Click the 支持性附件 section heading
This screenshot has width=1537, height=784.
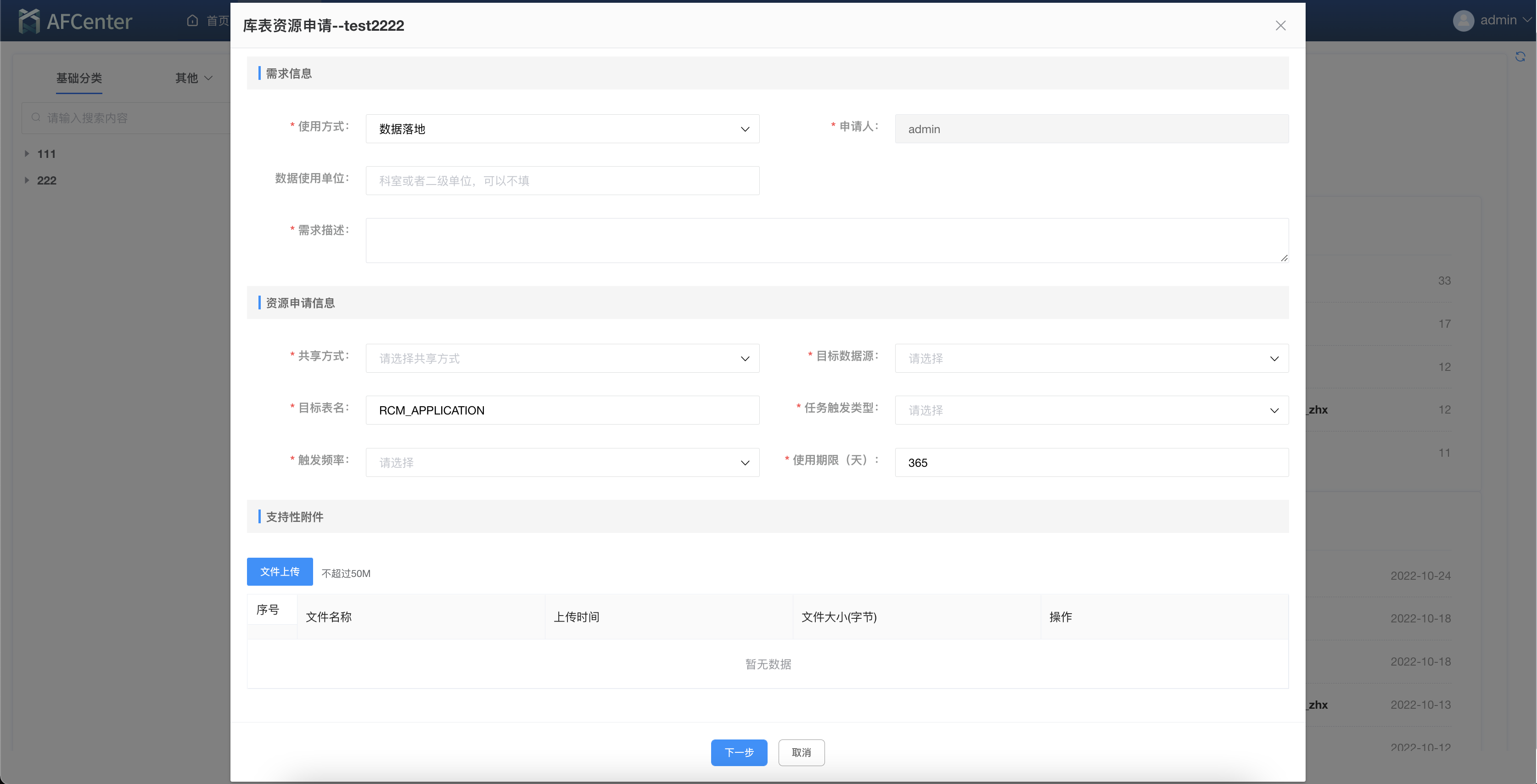click(294, 517)
